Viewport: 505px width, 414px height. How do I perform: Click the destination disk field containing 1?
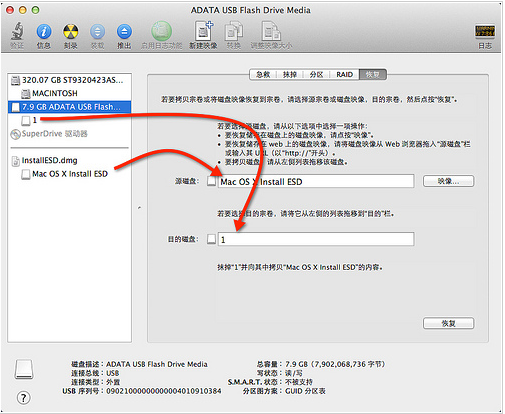pyautogui.click(x=316, y=239)
